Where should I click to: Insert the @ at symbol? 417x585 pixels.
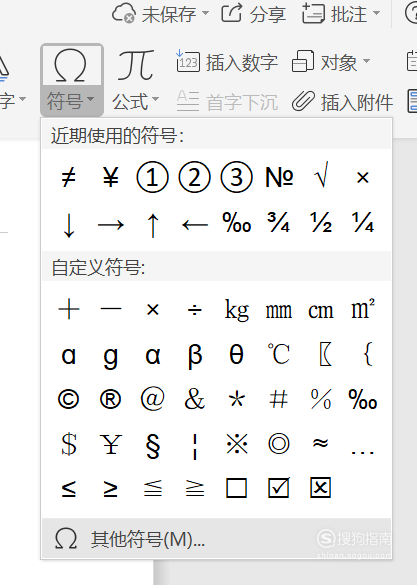click(153, 398)
